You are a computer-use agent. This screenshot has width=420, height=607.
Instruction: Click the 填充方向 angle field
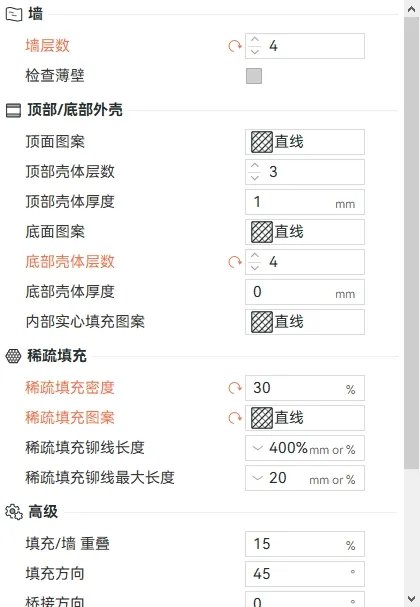pos(305,574)
